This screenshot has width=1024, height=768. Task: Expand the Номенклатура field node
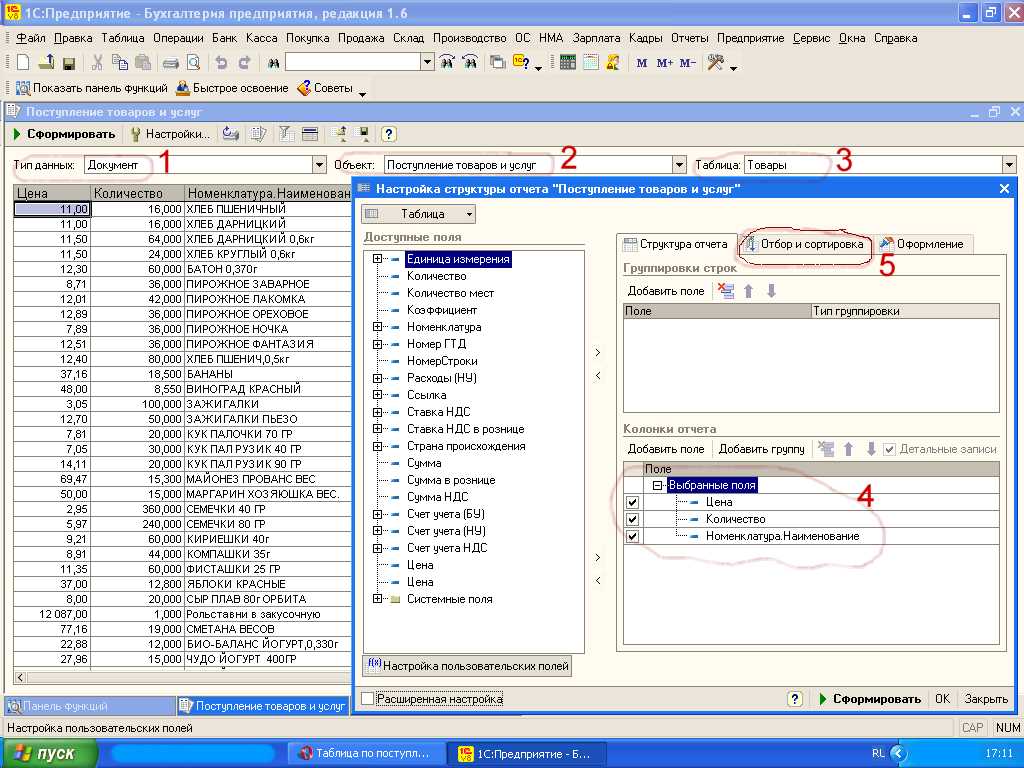pyautogui.click(x=377, y=327)
